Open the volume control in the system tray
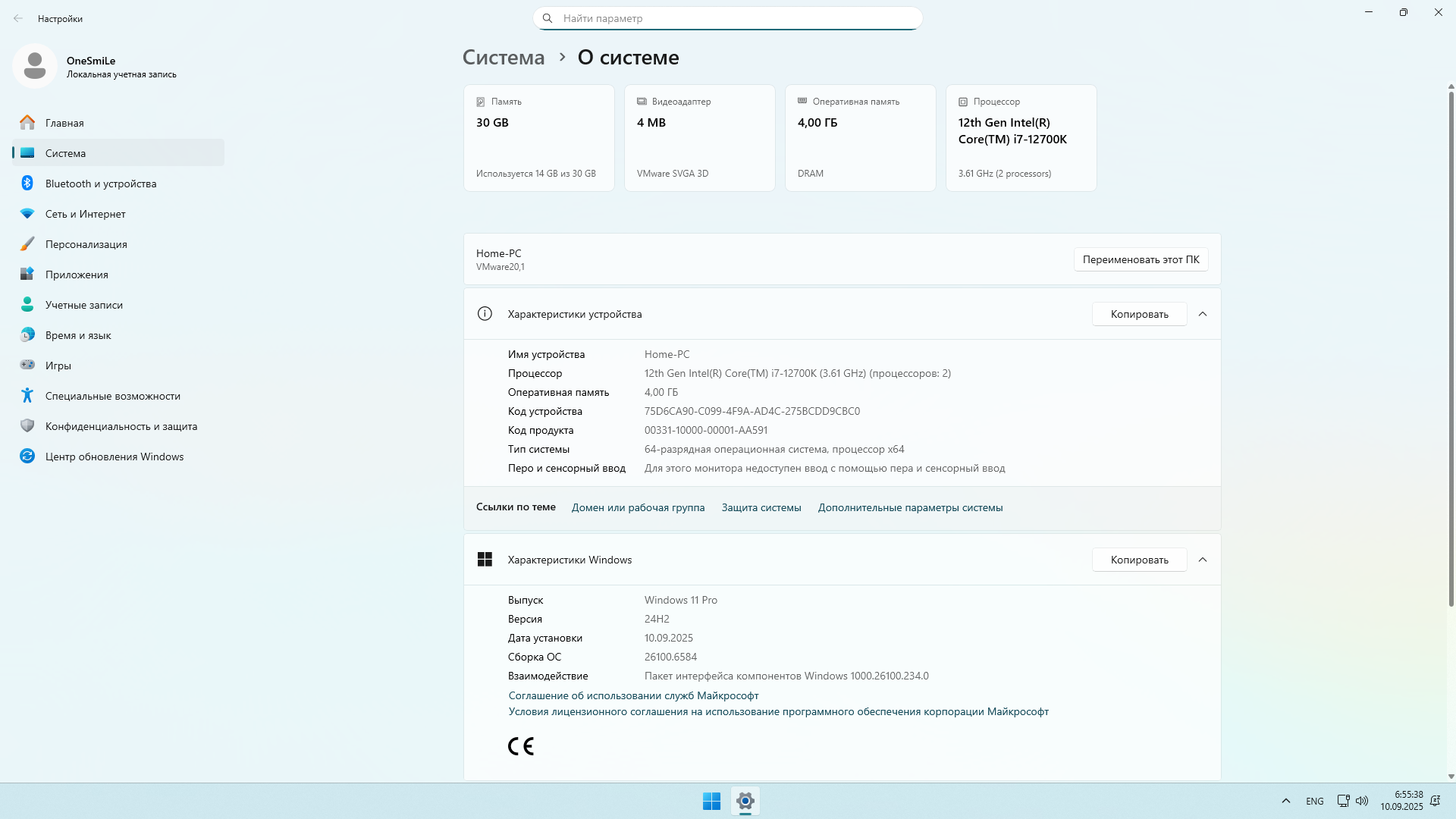This screenshot has height=819, width=1456. pyautogui.click(x=1363, y=800)
